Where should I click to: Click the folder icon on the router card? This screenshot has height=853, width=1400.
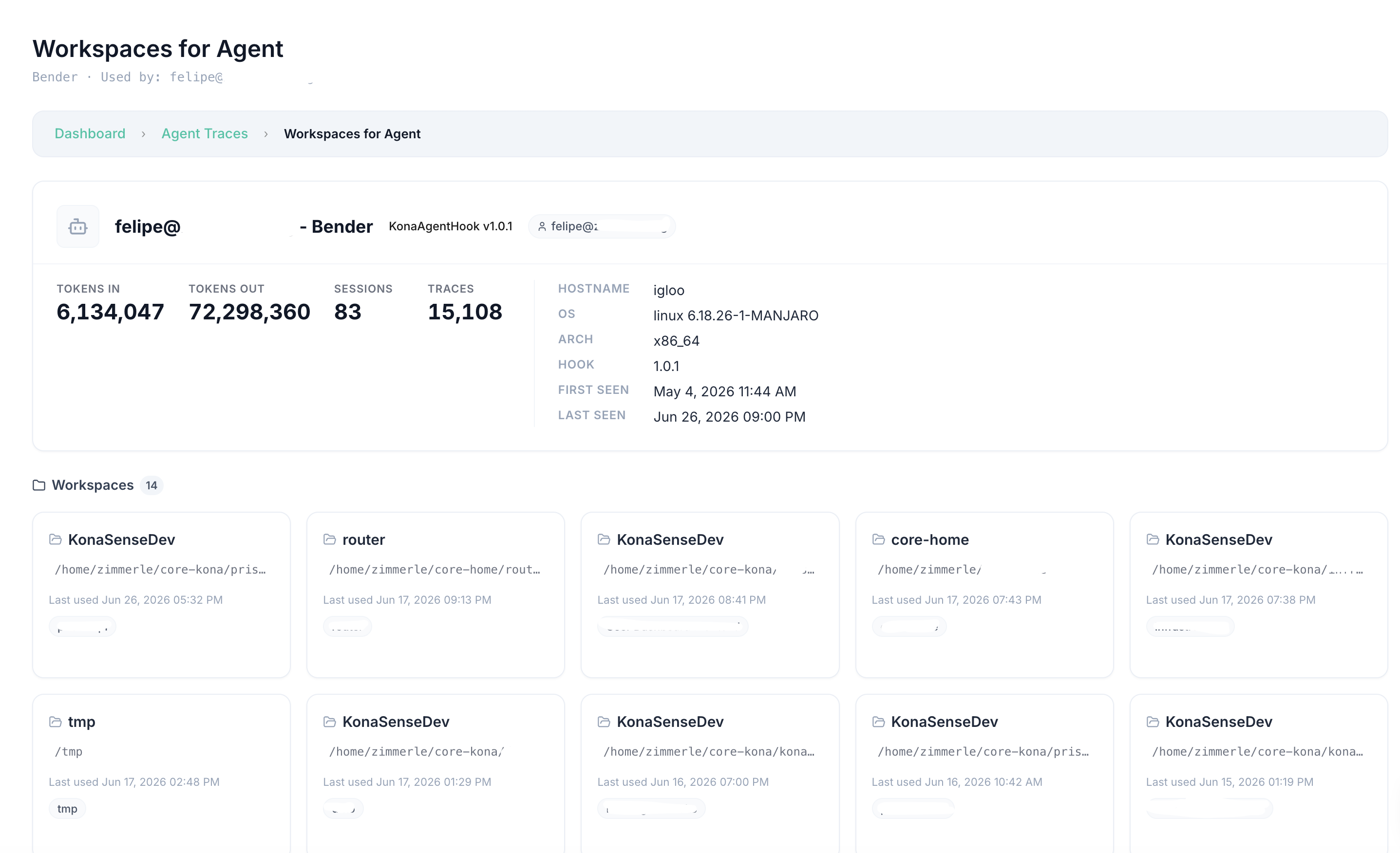click(330, 539)
